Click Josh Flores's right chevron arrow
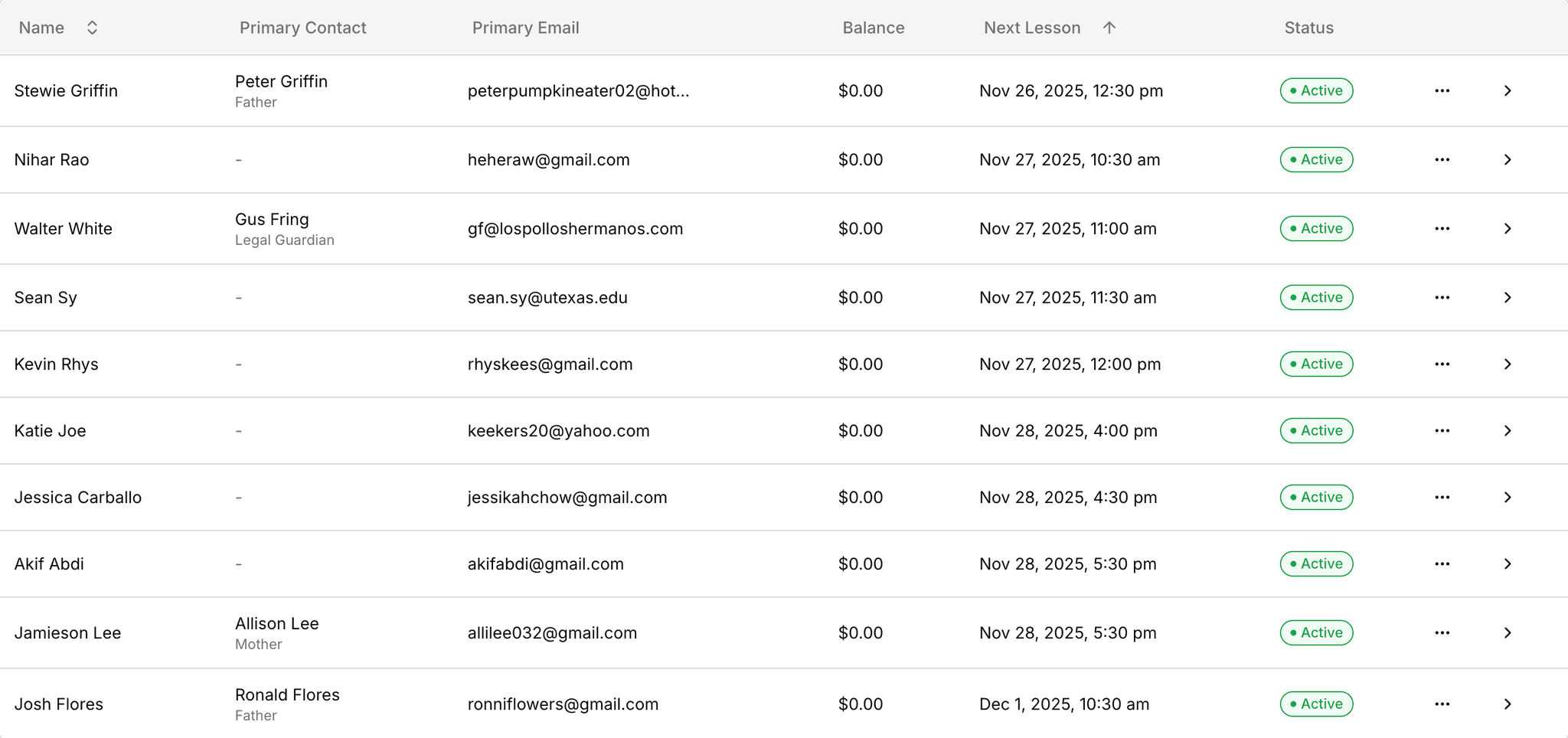 1507,704
